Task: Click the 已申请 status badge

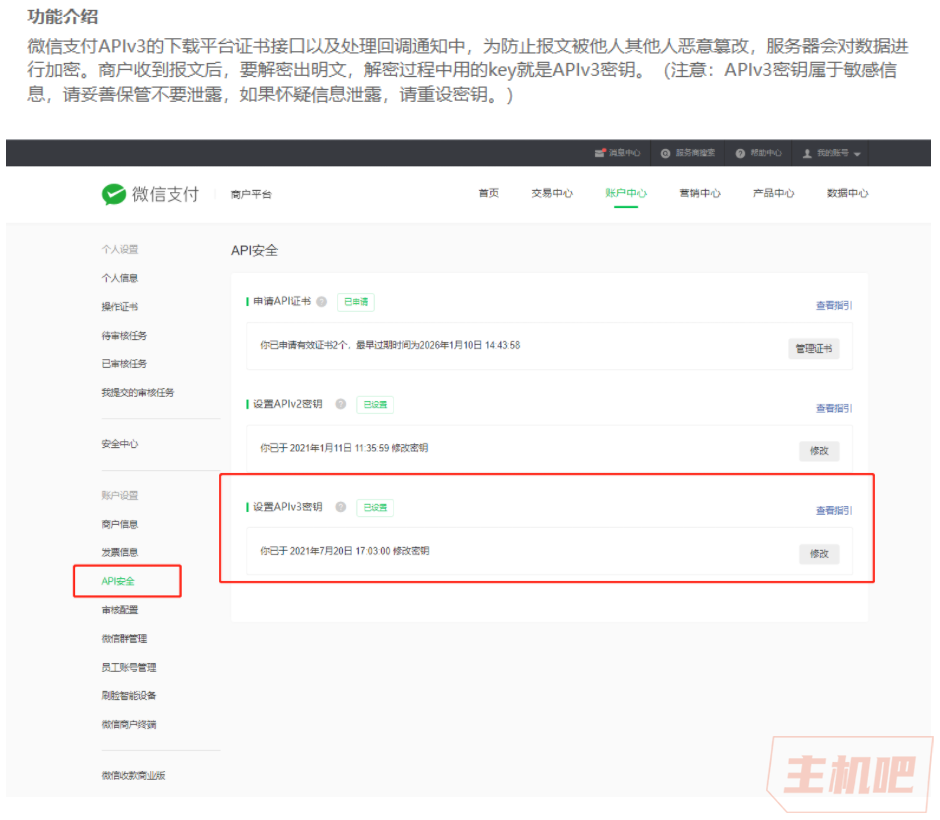Action: [356, 302]
